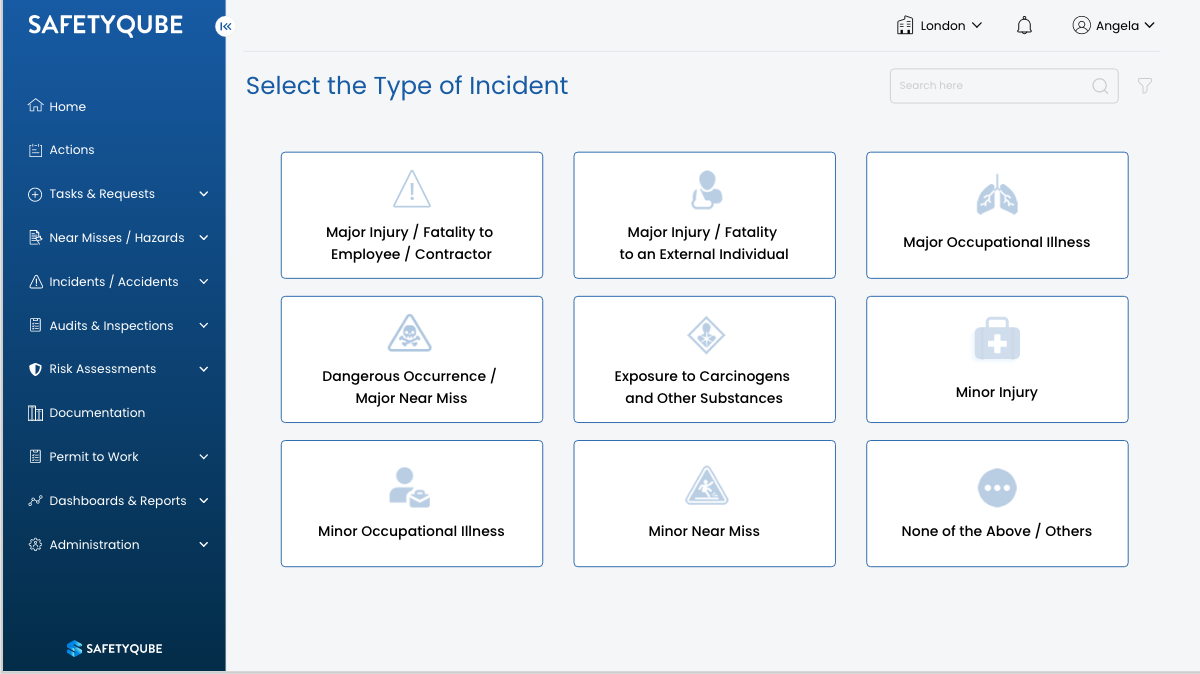The height and width of the screenshot is (674, 1200).
Task: Open notifications via the bell icon
Action: [x=1024, y=26]
